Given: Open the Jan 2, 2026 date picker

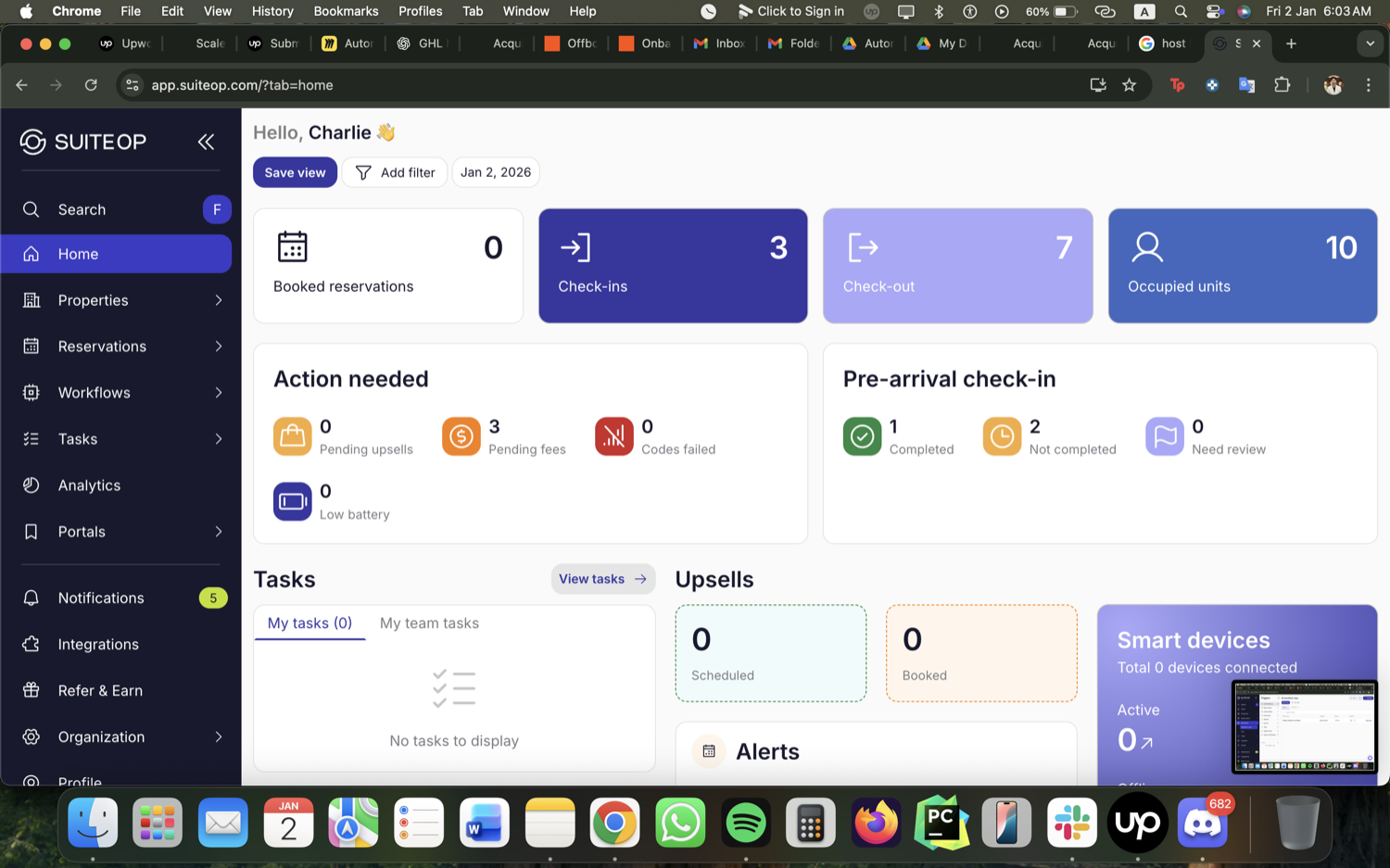Looking at the screenshot, I should click(496, 172).
